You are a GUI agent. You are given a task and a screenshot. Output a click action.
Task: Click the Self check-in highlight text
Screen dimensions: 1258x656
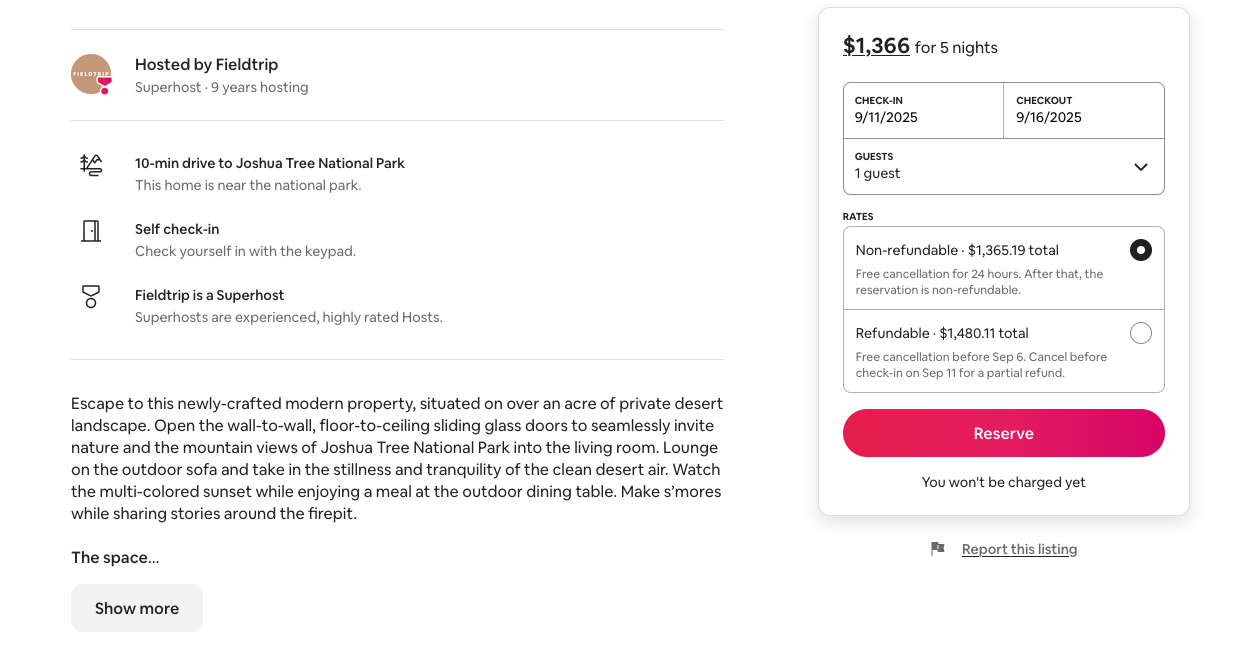(x=177, y=229)
